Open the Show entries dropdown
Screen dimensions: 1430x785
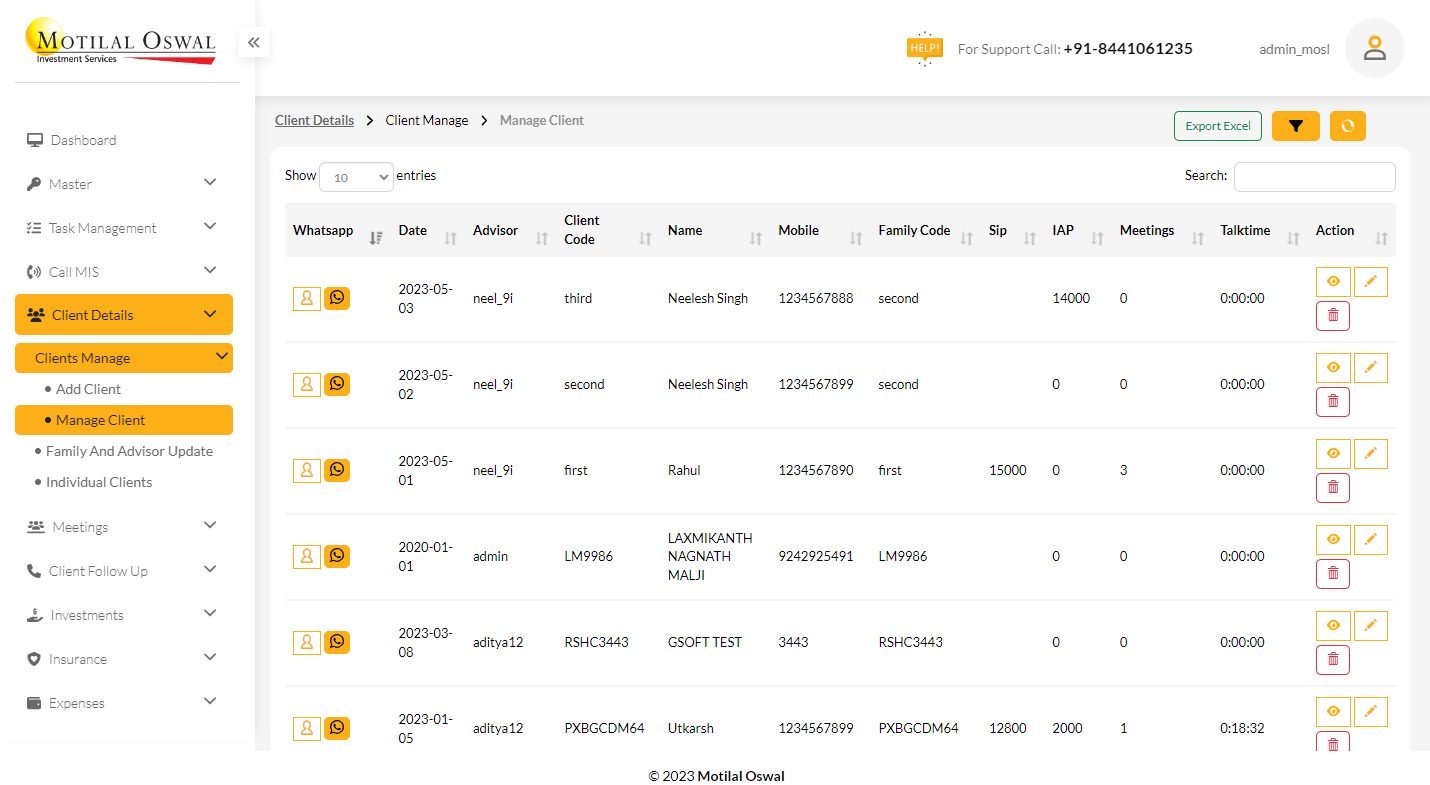point(356,177)
